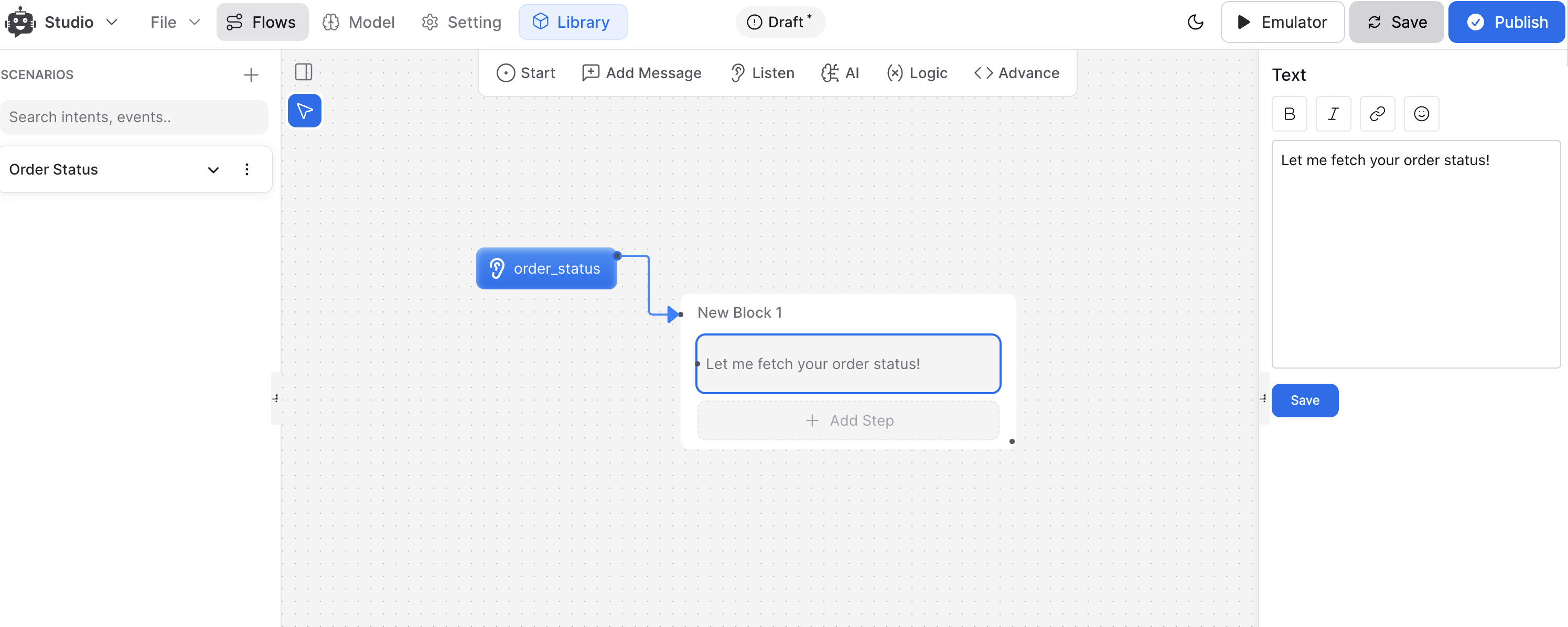Toggle bold formatting in Text panel
1568x627 pixels.
[x=1289, y=114]
